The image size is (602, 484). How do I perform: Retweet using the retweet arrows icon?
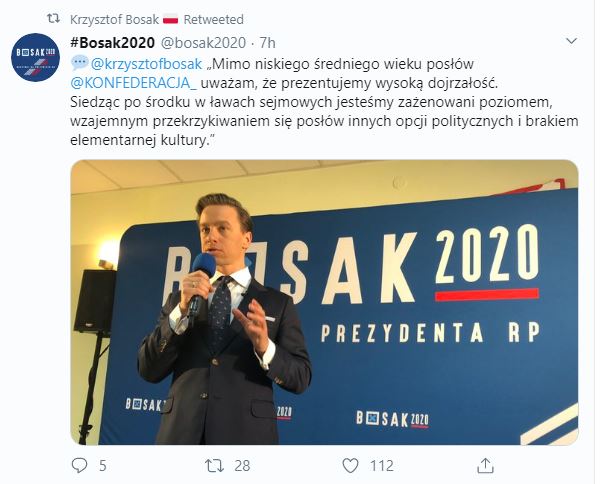click(215, 466)
